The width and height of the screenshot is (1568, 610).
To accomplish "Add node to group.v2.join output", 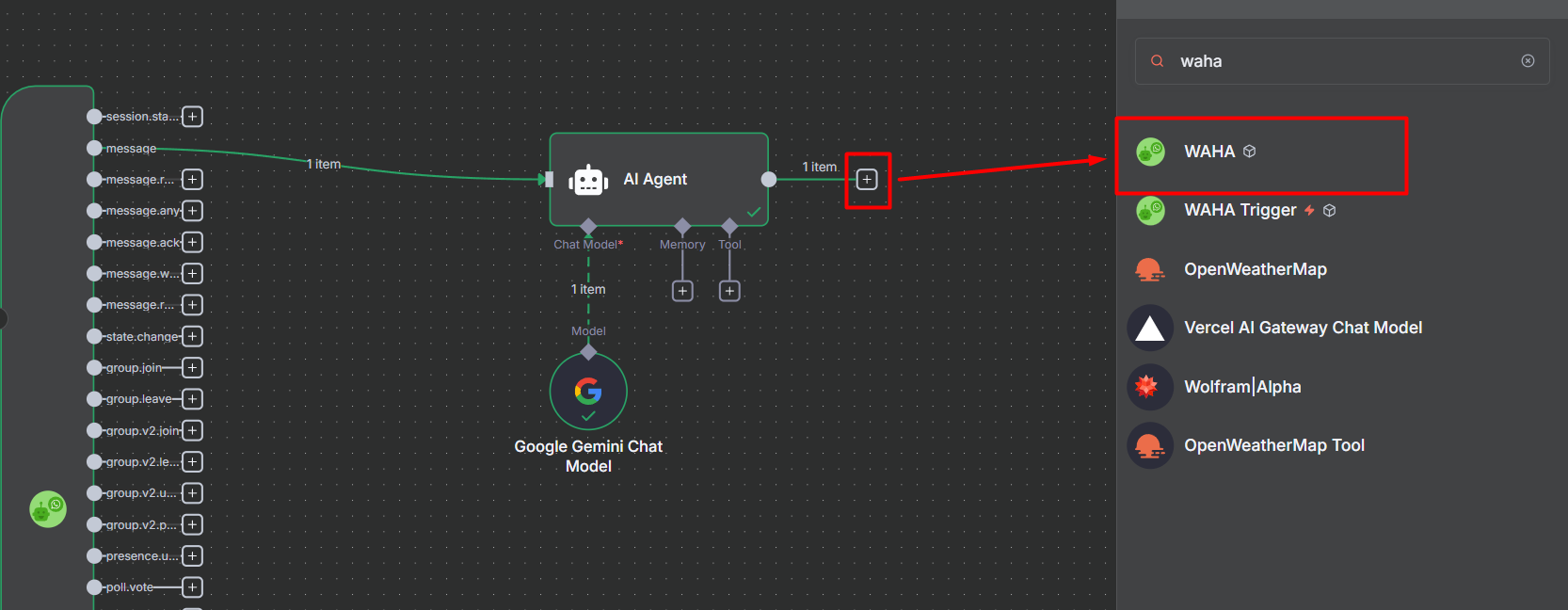I will coord(192,430).
